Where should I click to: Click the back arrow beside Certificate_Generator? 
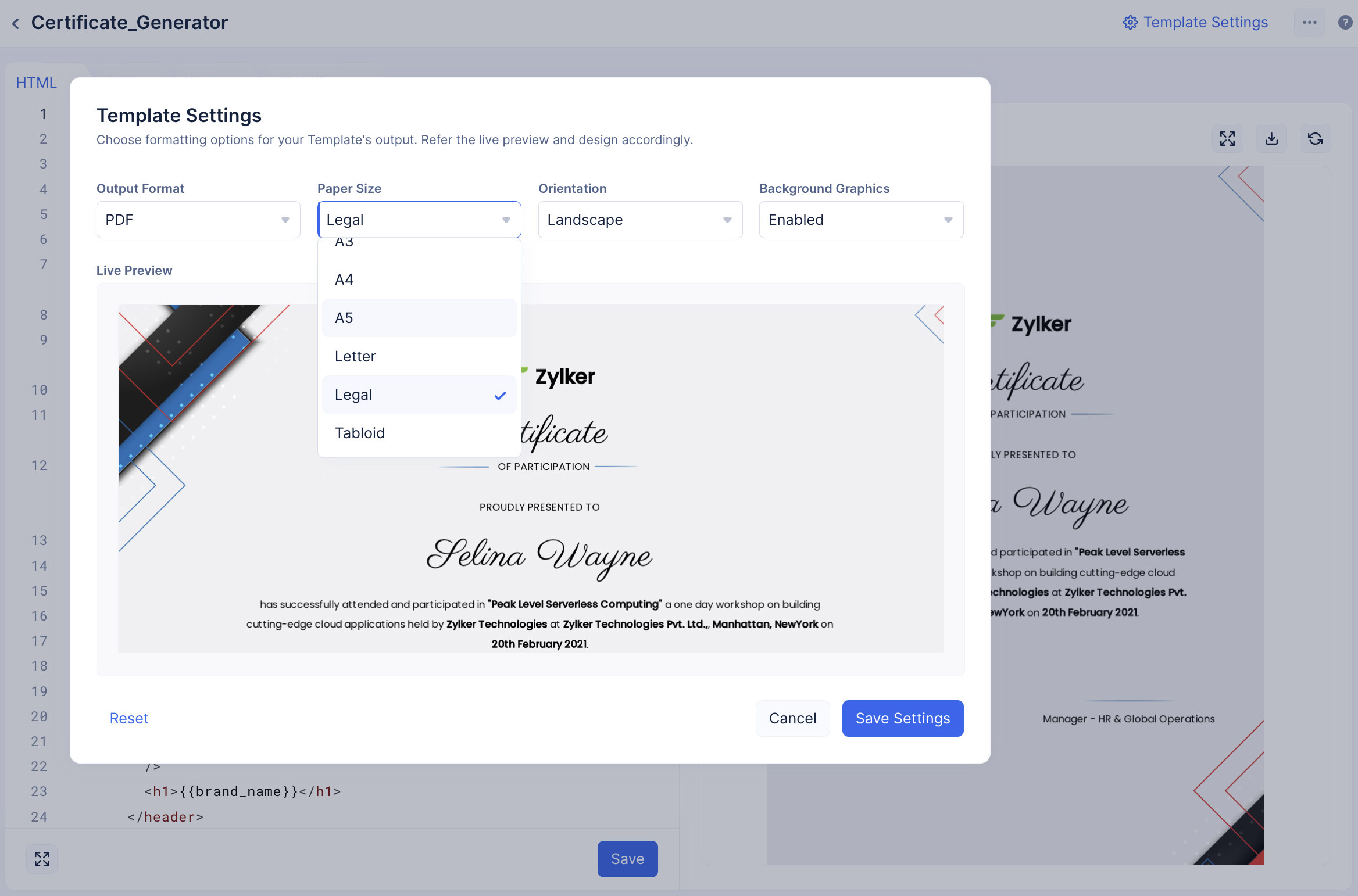16,23
